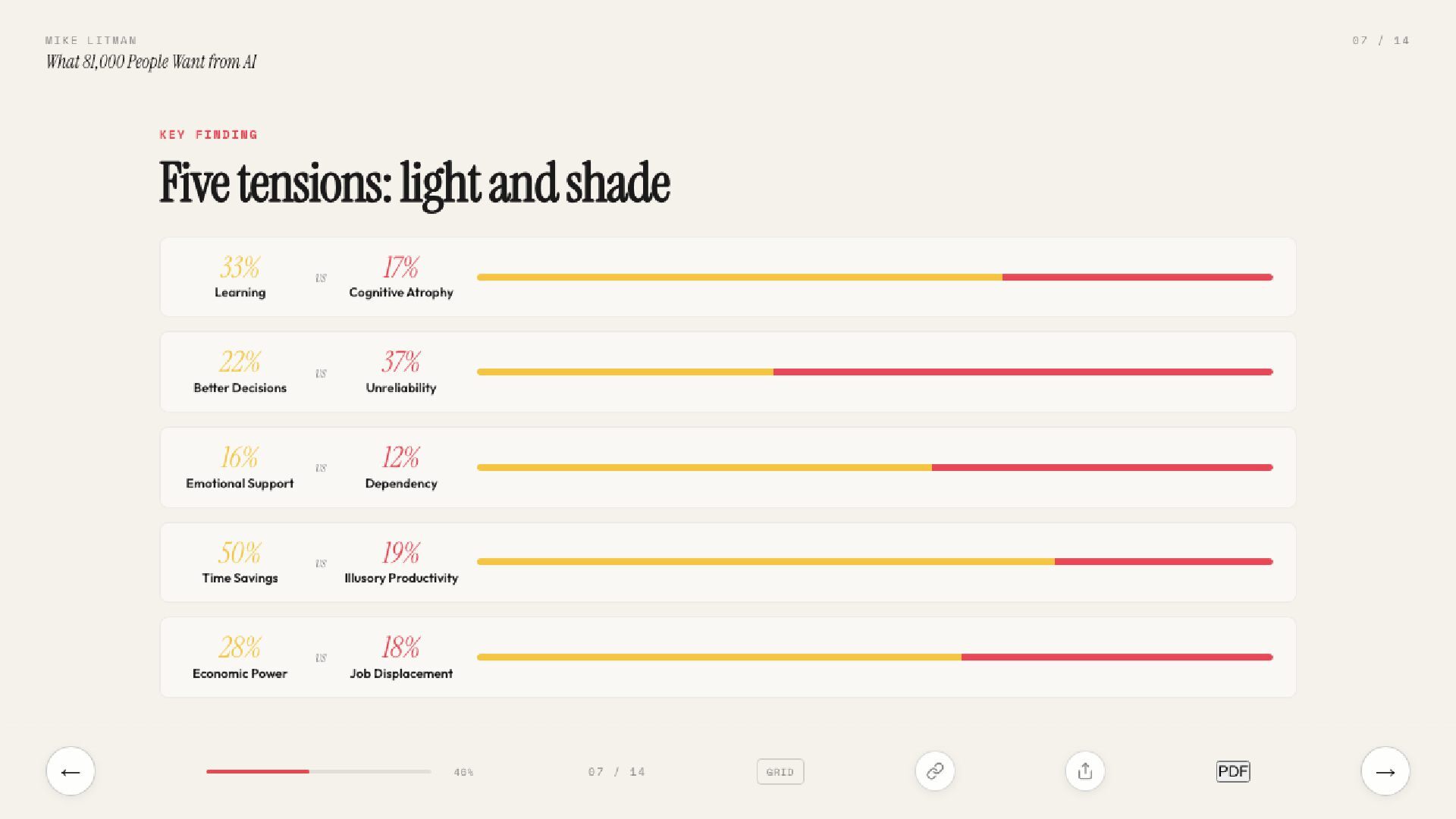Click the bottom 07 / 14 counter
This screenshot has width=1456, height=819.
(x=617, y=772)
